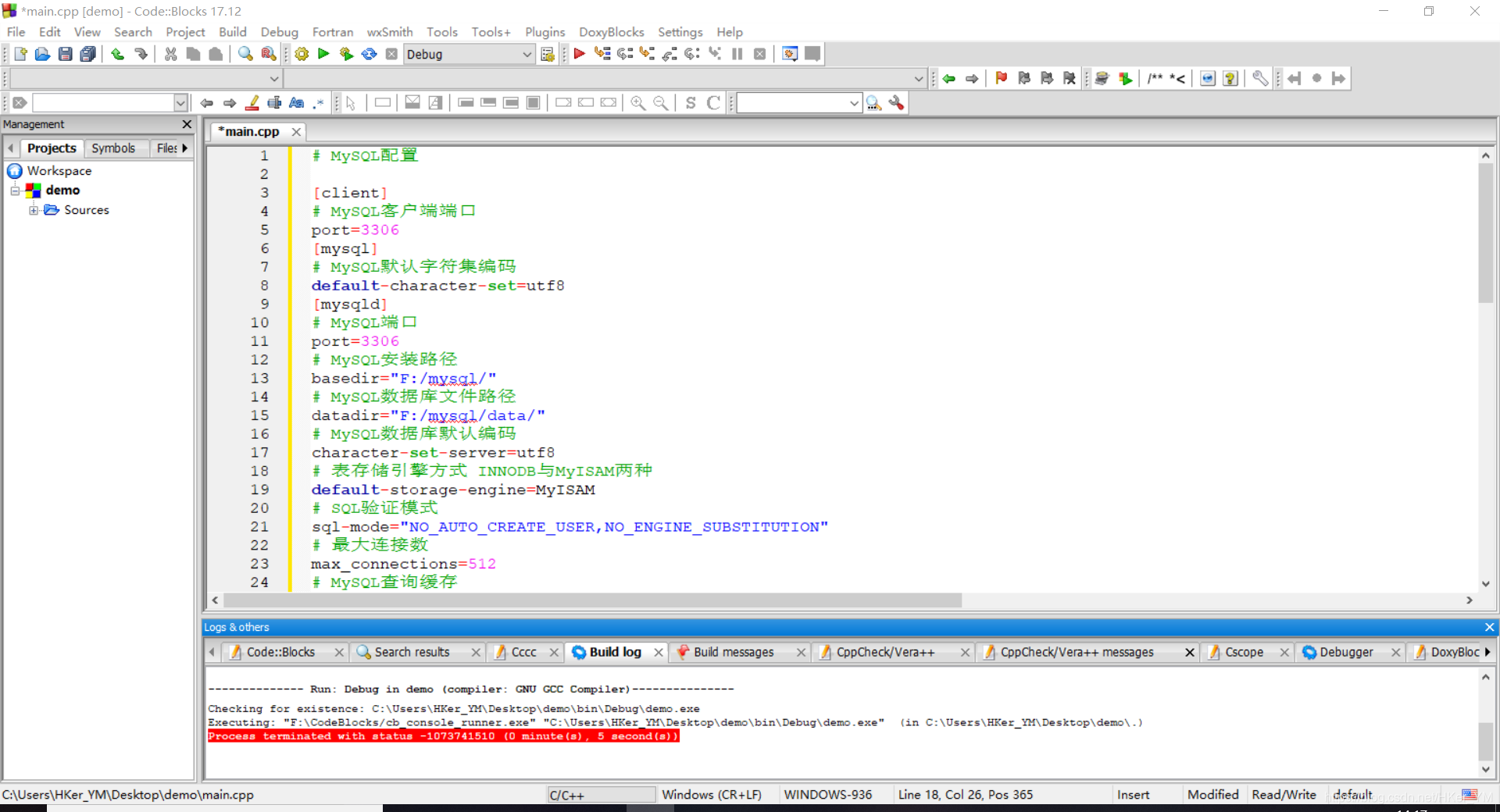Start debugging with the red arrow icon
This screenshot has width=1500, height=812.
pyautogui.click(x=579, y=54)
